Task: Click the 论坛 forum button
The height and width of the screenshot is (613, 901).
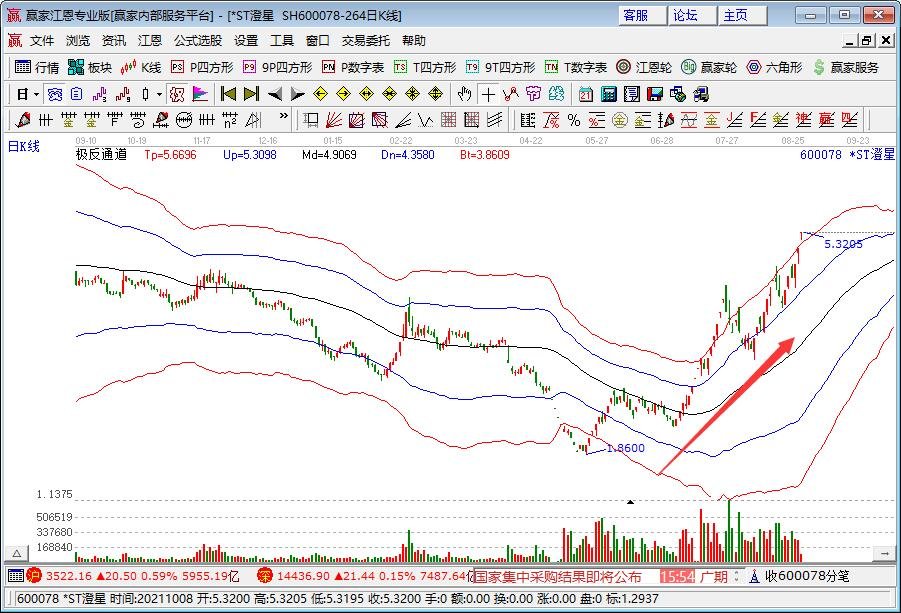Action: [685, 15]
